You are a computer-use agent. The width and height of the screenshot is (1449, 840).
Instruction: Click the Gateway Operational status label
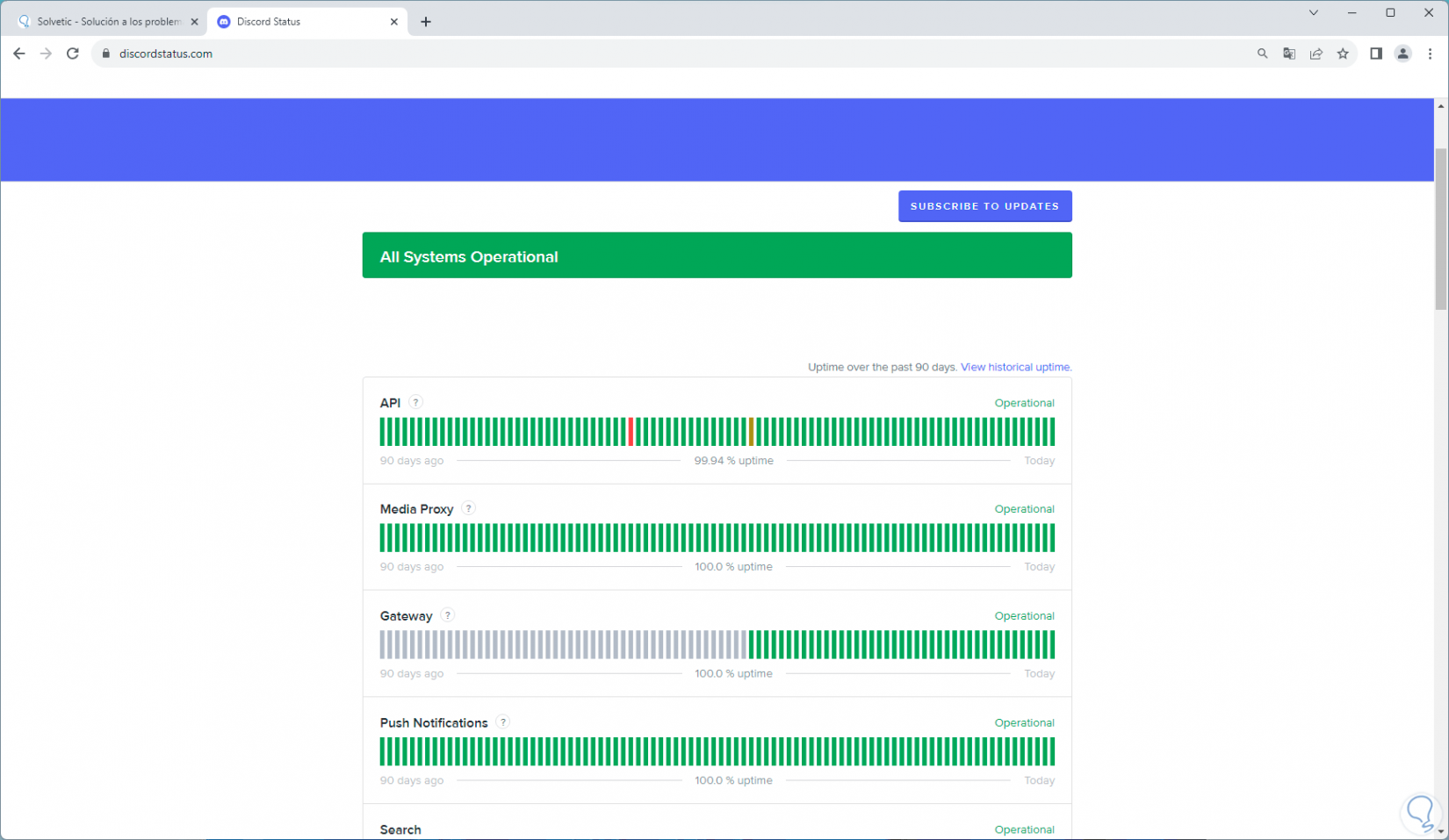[1025, 616]
